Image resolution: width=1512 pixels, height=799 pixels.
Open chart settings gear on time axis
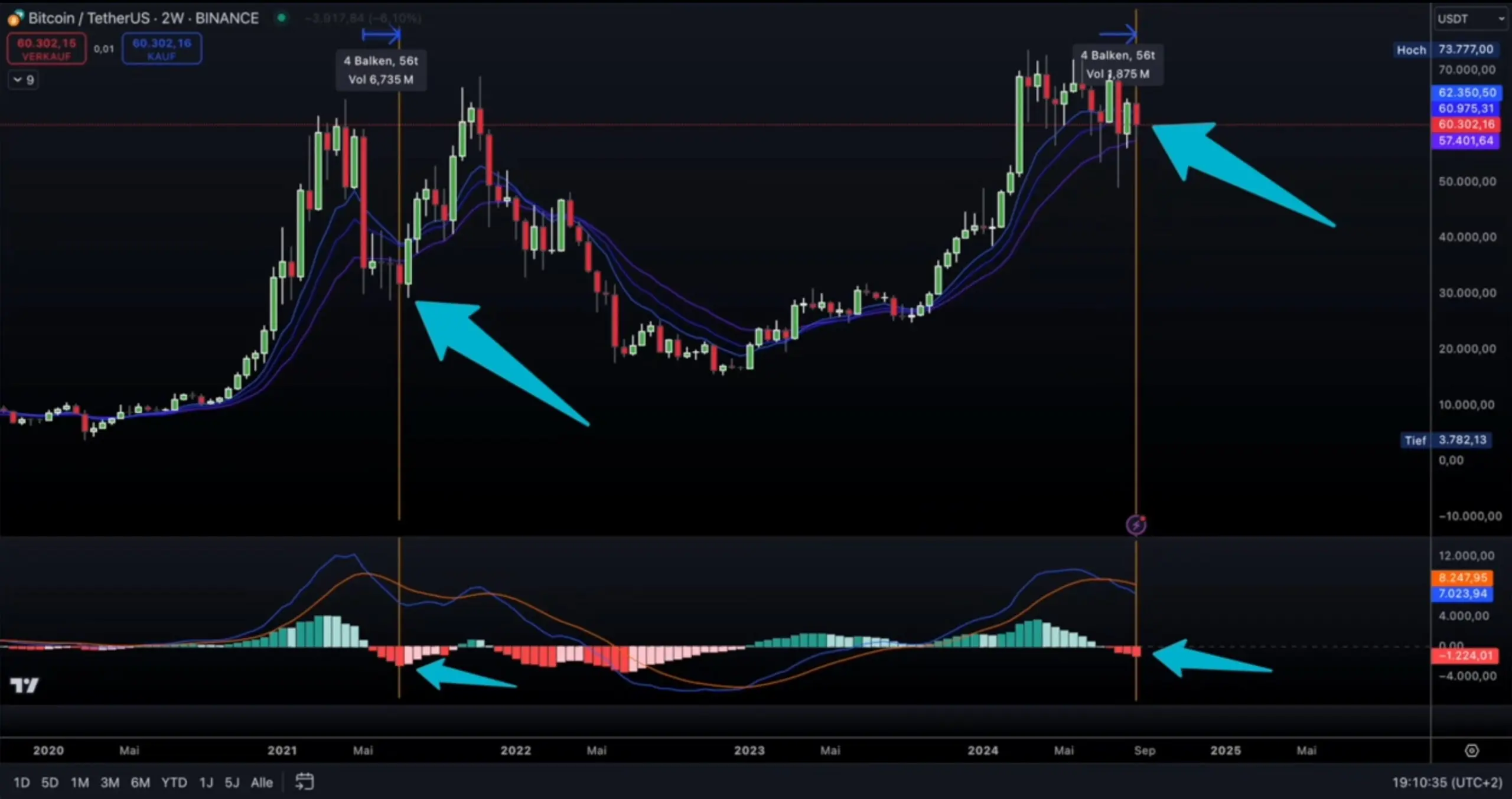click(1471, 751)
